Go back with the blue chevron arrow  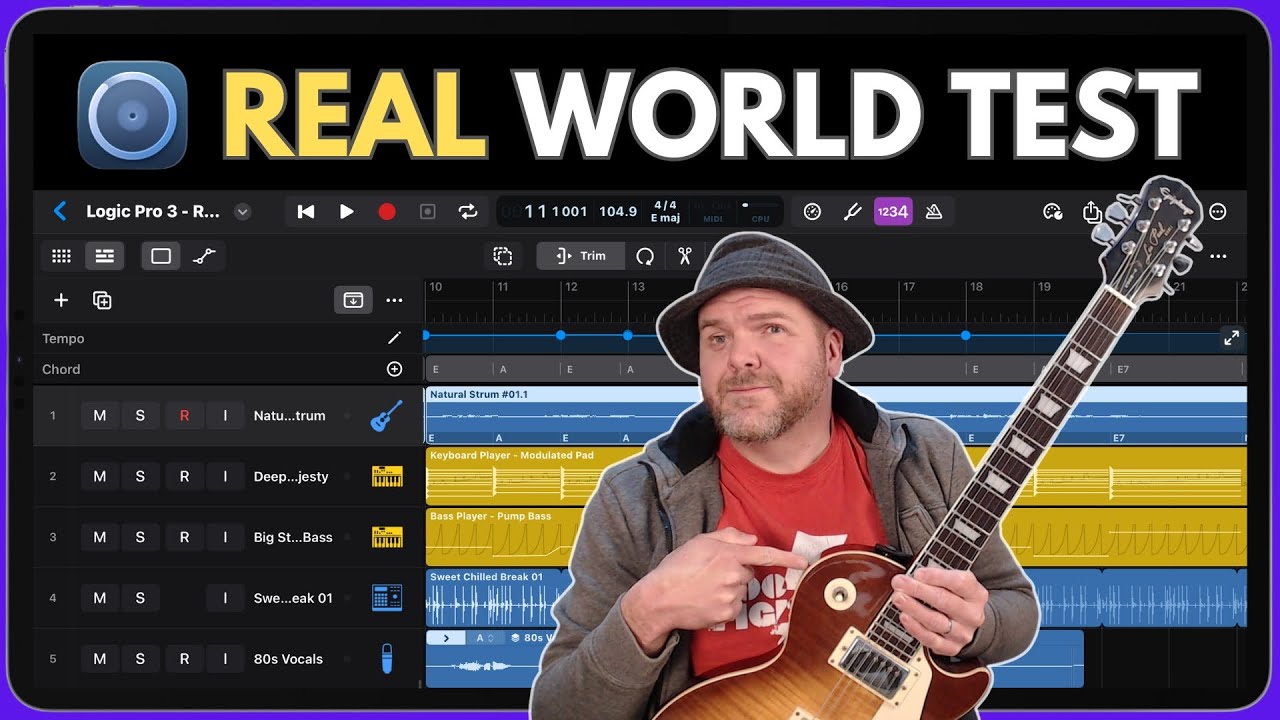pyautogui.click(x=60, y=211)
